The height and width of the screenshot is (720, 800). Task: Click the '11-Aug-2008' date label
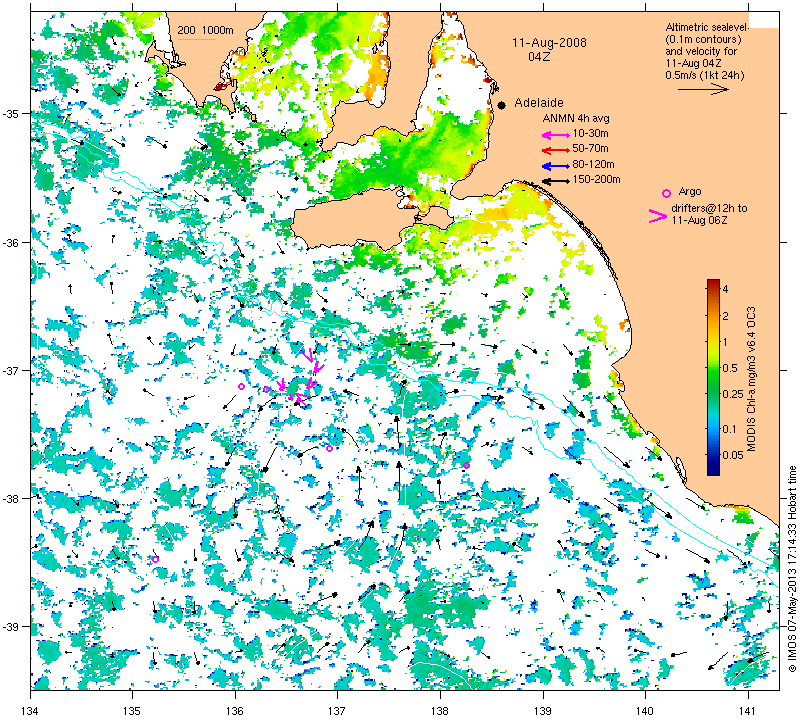pos(549,43)
